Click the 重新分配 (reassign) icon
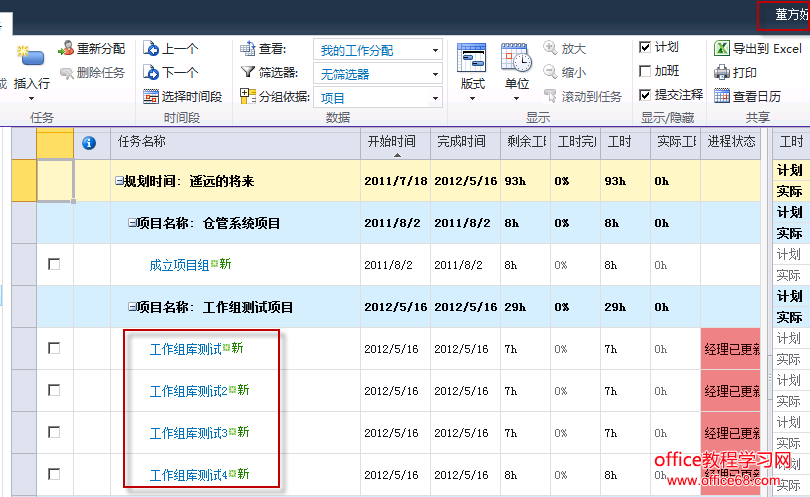Viewport: 810px width, 497px height. coord(66,48)
